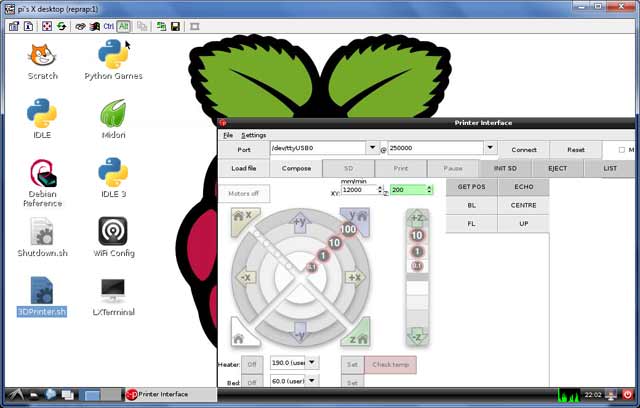640x408 pixels.
Task: Switch VNC viewer to full screen
Action: [x=47, y=27]
